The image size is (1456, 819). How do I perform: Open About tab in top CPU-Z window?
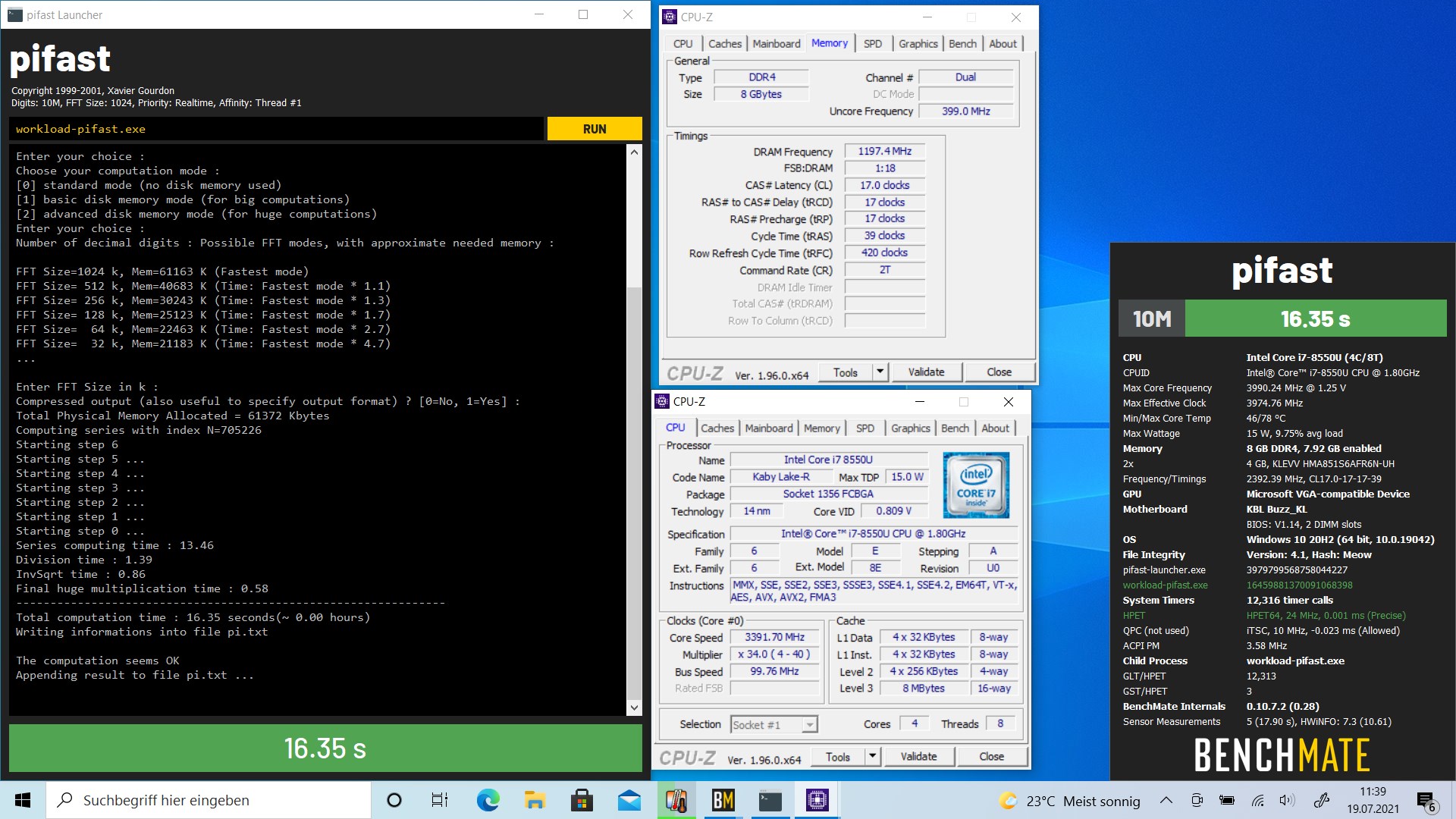[x=1003, y=44]
